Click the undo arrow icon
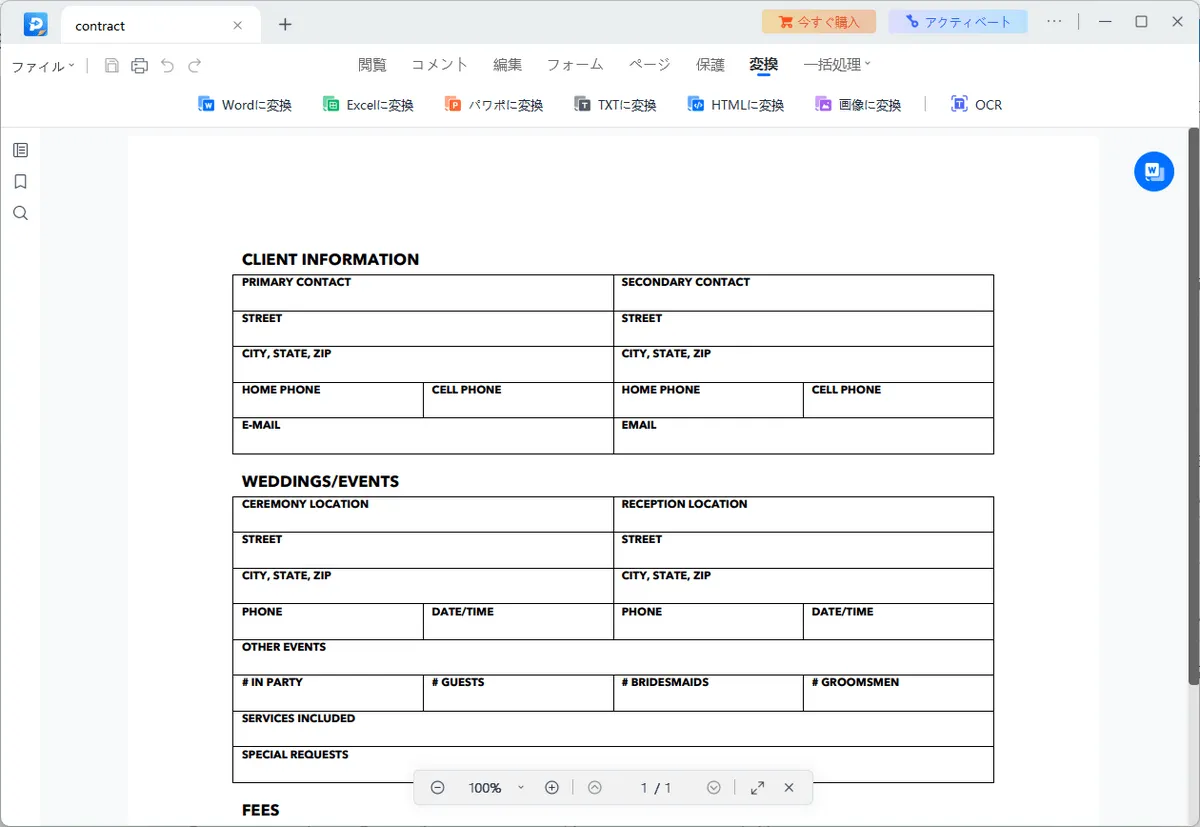 [x=167, y=66]
